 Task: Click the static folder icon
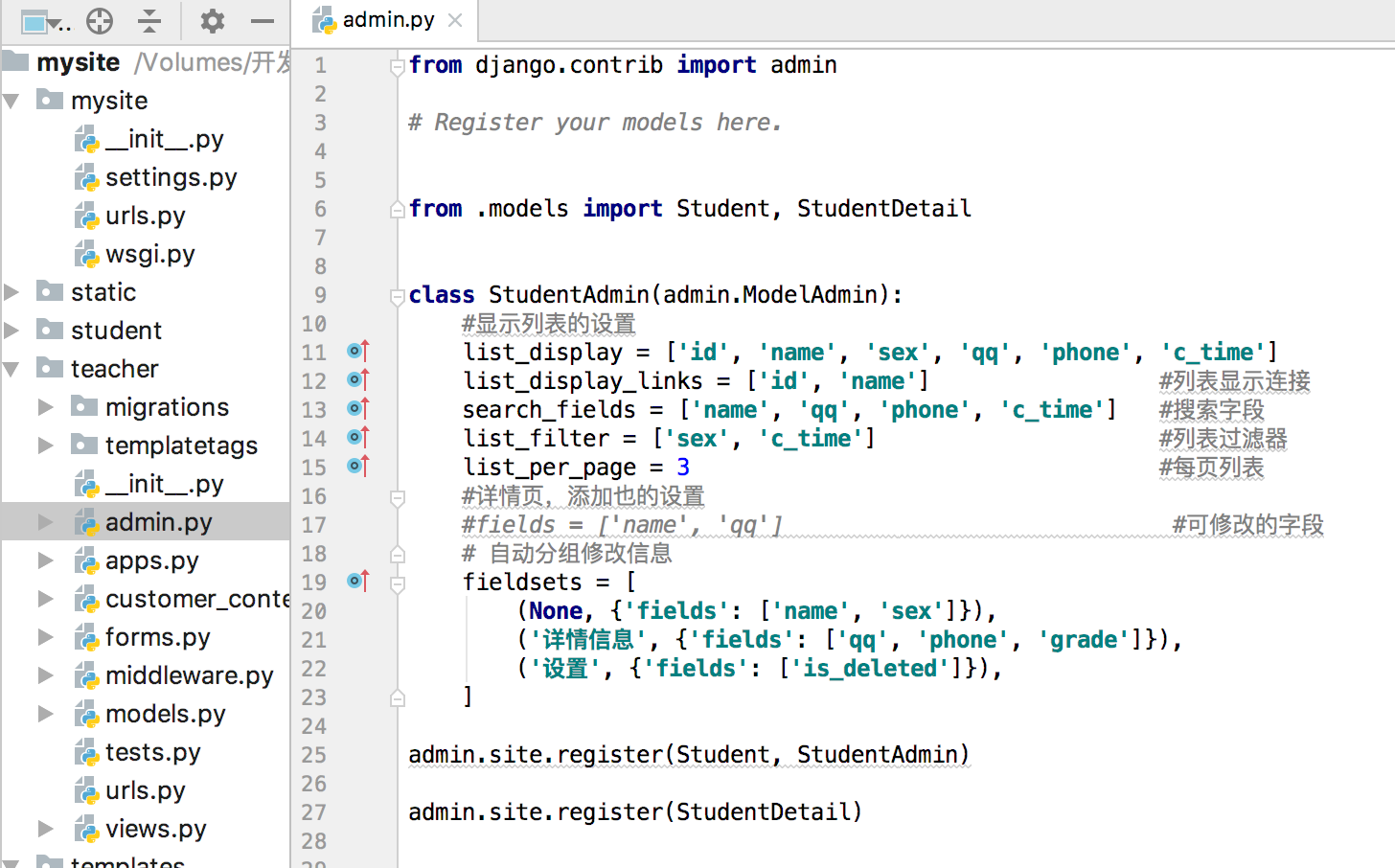tap(50, 290)
